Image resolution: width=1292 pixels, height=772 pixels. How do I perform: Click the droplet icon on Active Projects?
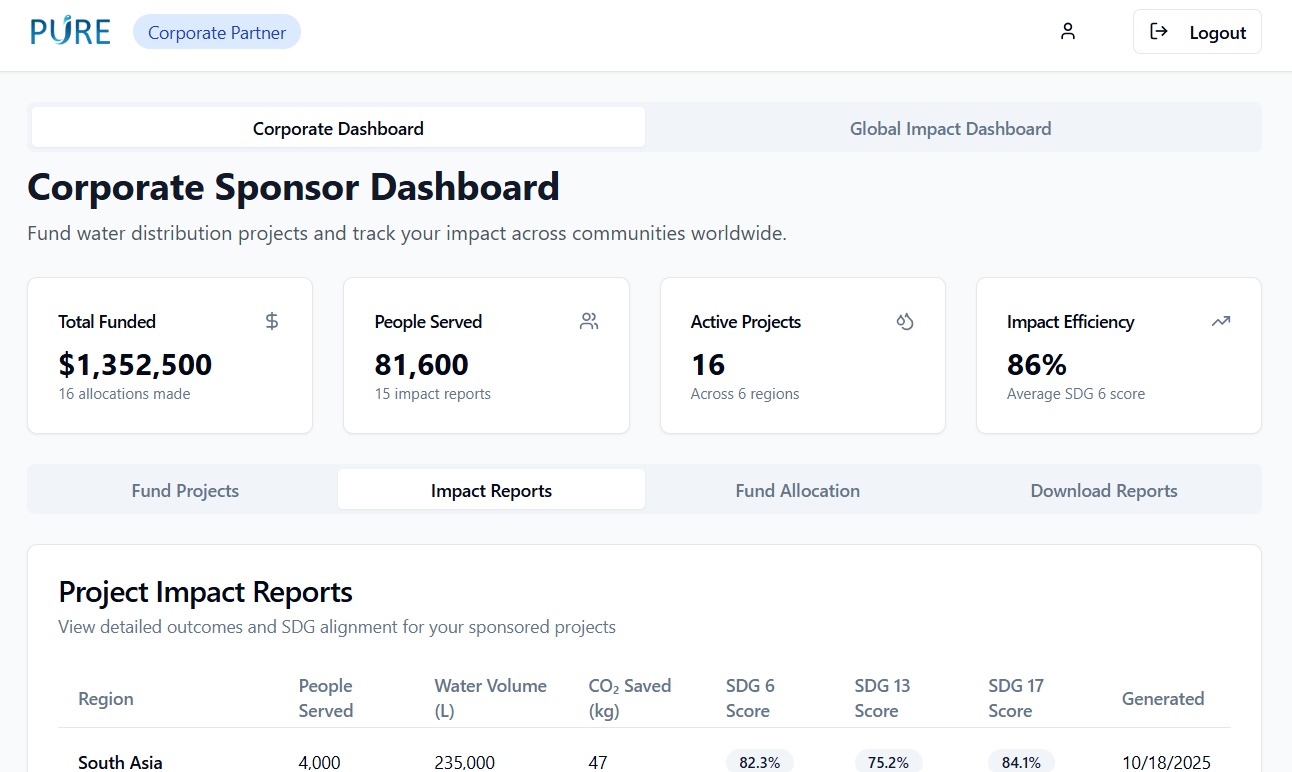click(905, 321)
